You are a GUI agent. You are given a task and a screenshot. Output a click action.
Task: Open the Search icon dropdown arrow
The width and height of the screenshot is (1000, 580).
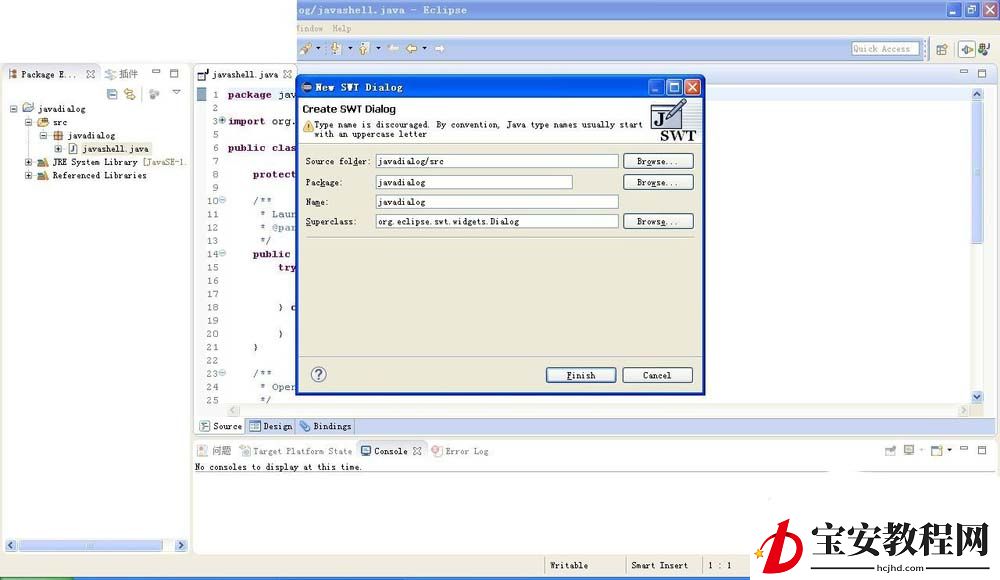click(x=318, y=48)
